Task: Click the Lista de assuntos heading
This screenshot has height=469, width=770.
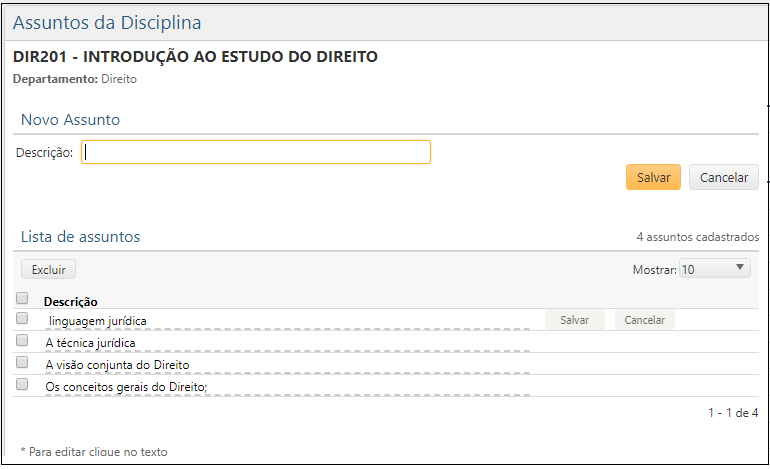Action: (x=81, y=237)
